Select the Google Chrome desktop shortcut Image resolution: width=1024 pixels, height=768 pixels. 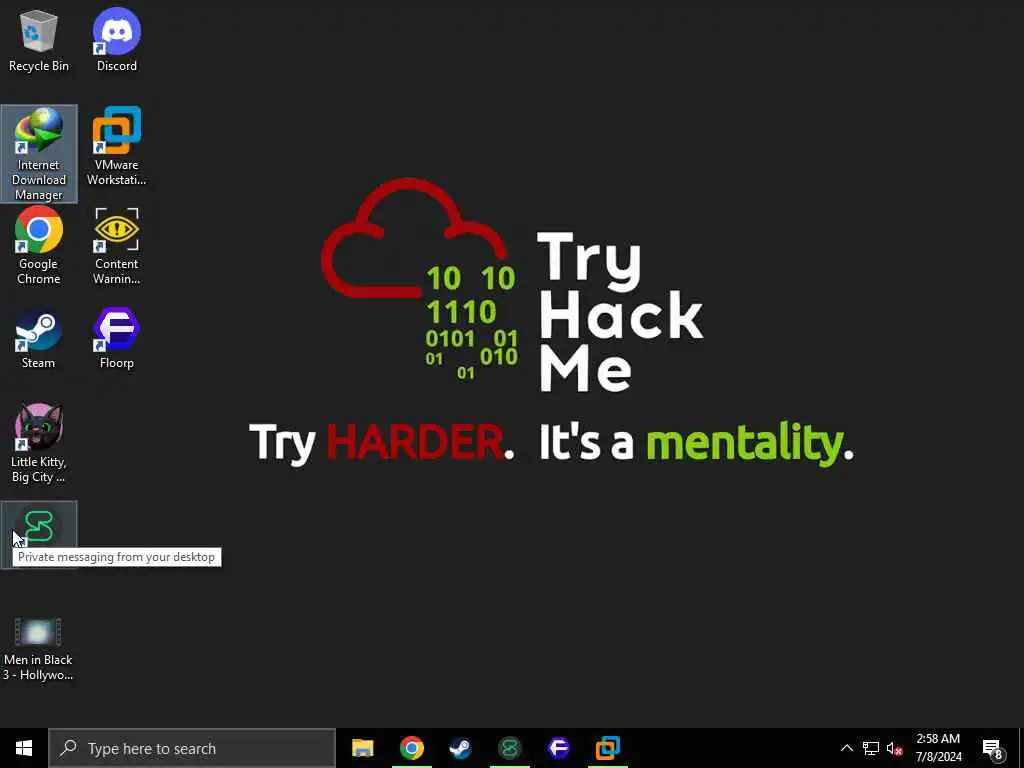pyautogui.click(x=39, y=246)
